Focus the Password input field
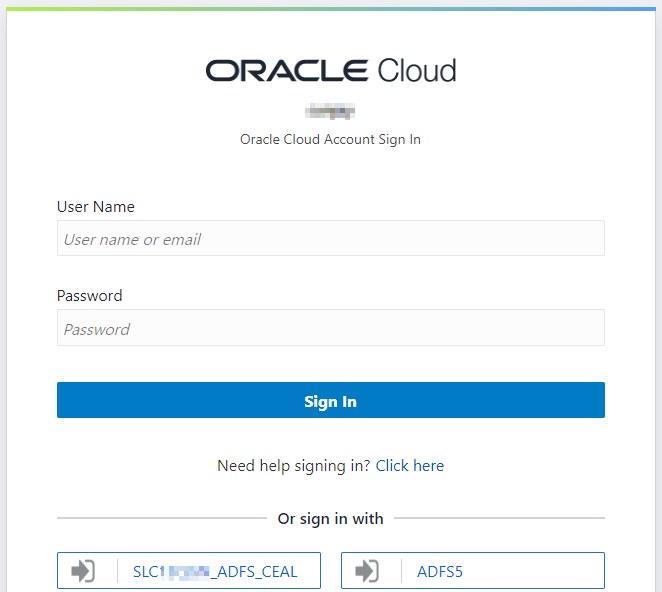This screenshot has height=592, width=662. (330, 328)
